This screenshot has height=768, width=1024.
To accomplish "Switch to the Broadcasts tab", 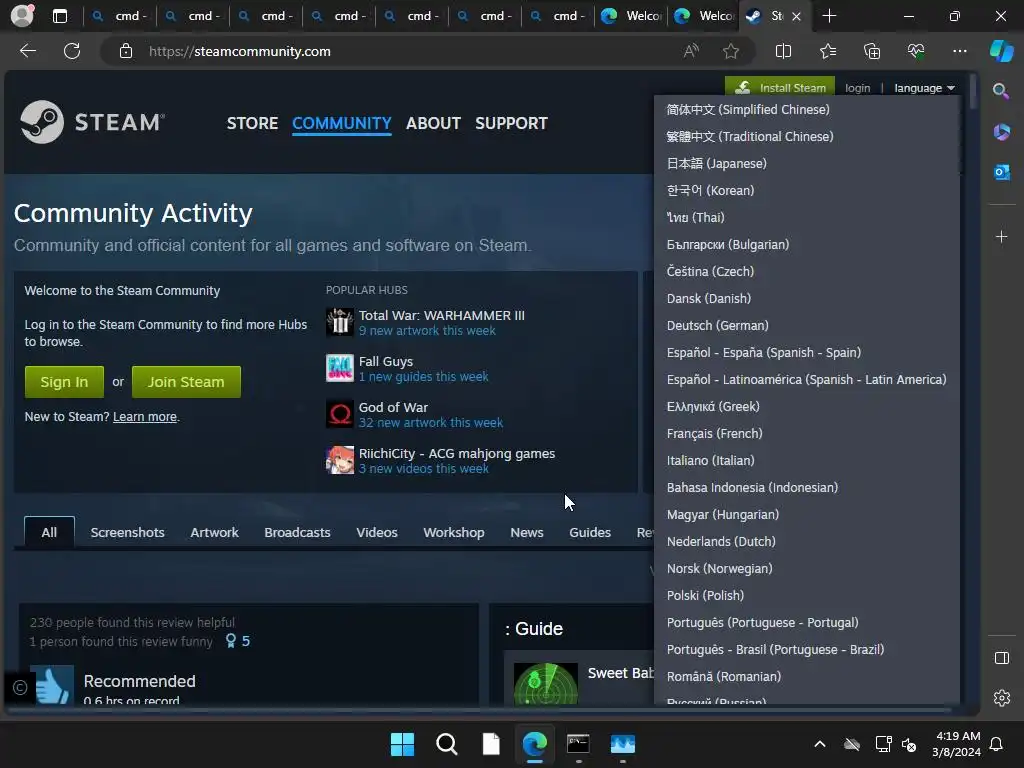I will point(297,532).
